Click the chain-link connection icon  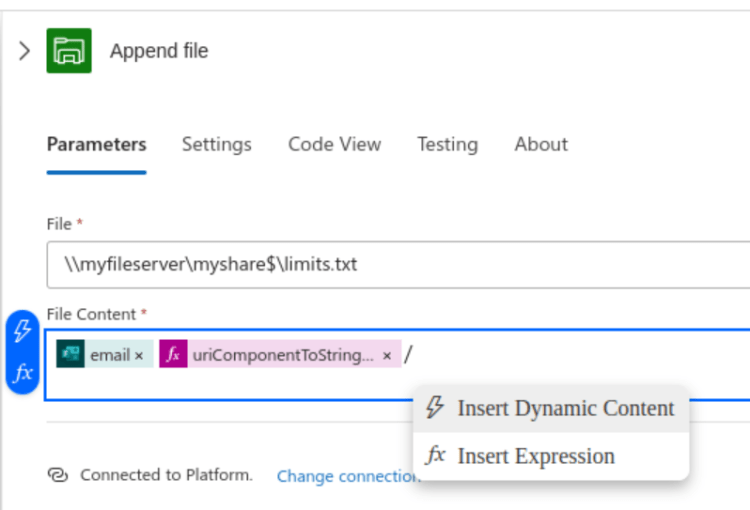click(57, 475)
